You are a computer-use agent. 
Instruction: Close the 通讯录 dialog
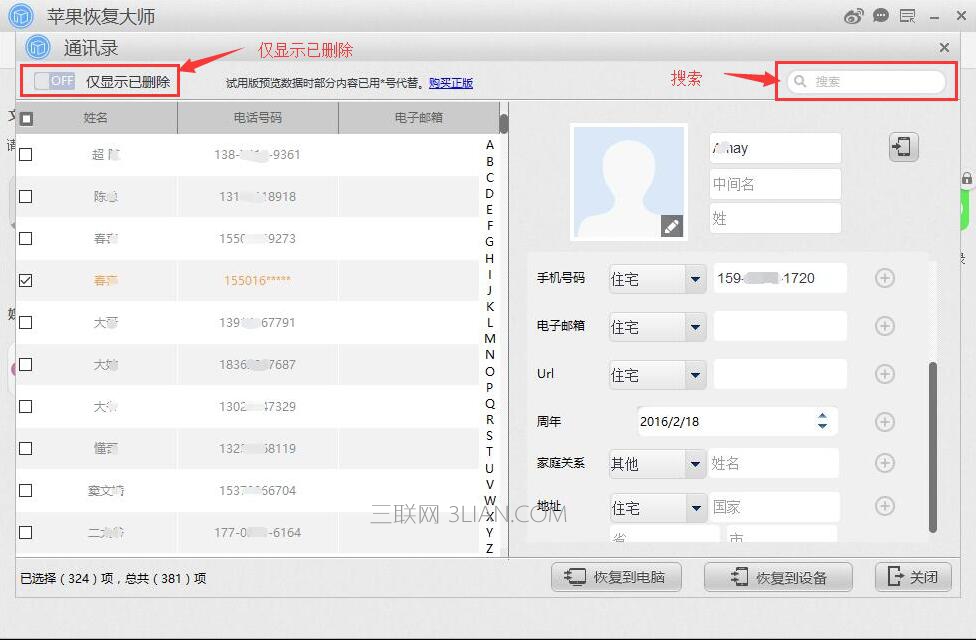point(944,47)
